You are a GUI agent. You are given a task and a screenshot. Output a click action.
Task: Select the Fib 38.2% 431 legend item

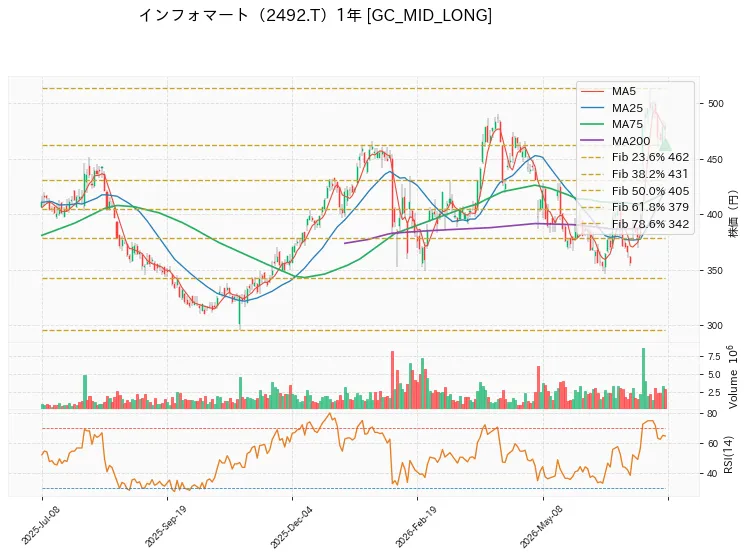pyautogui.click(x=635, y=174)
